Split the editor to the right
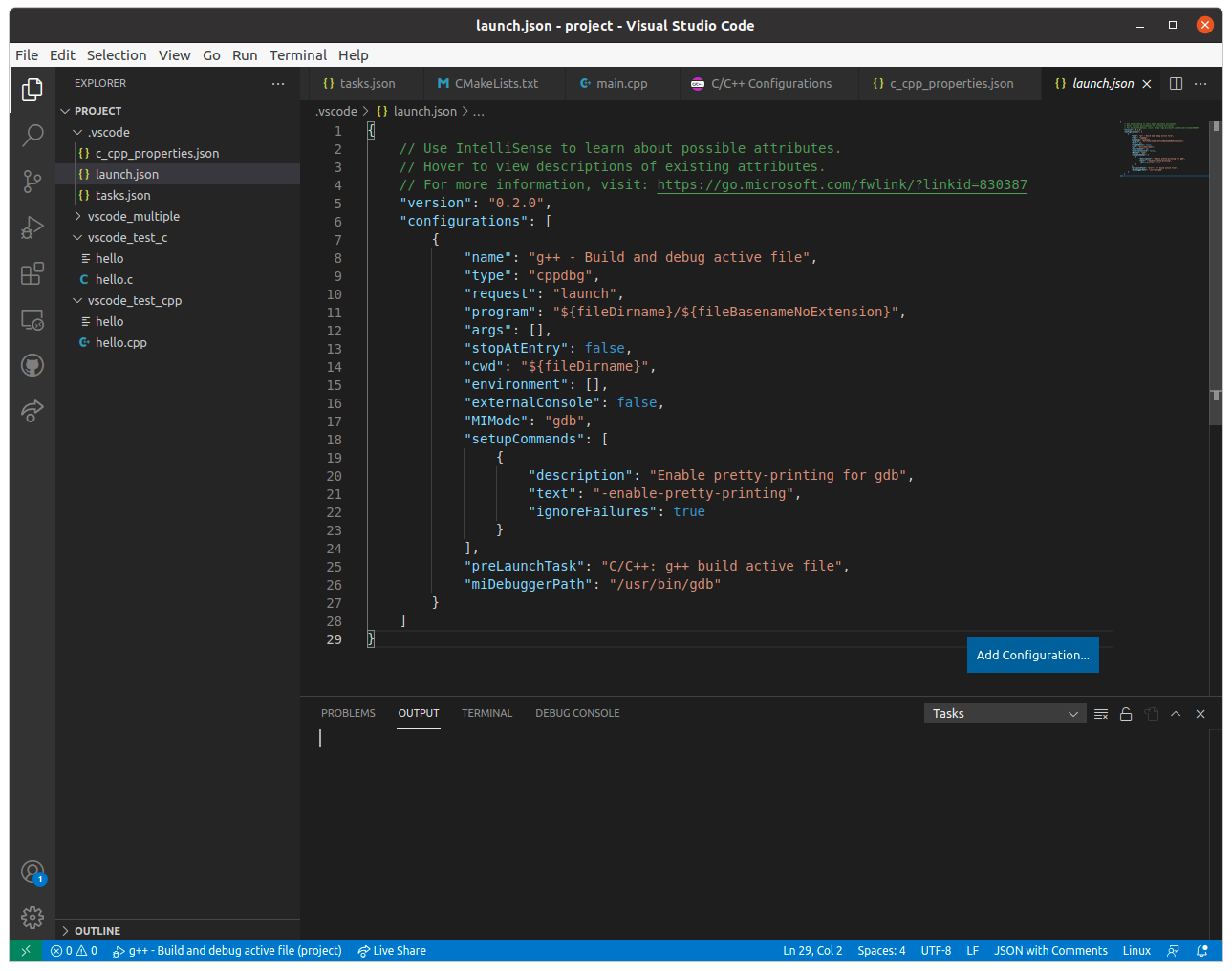Screen dimensions: 1232x971 1176,84
